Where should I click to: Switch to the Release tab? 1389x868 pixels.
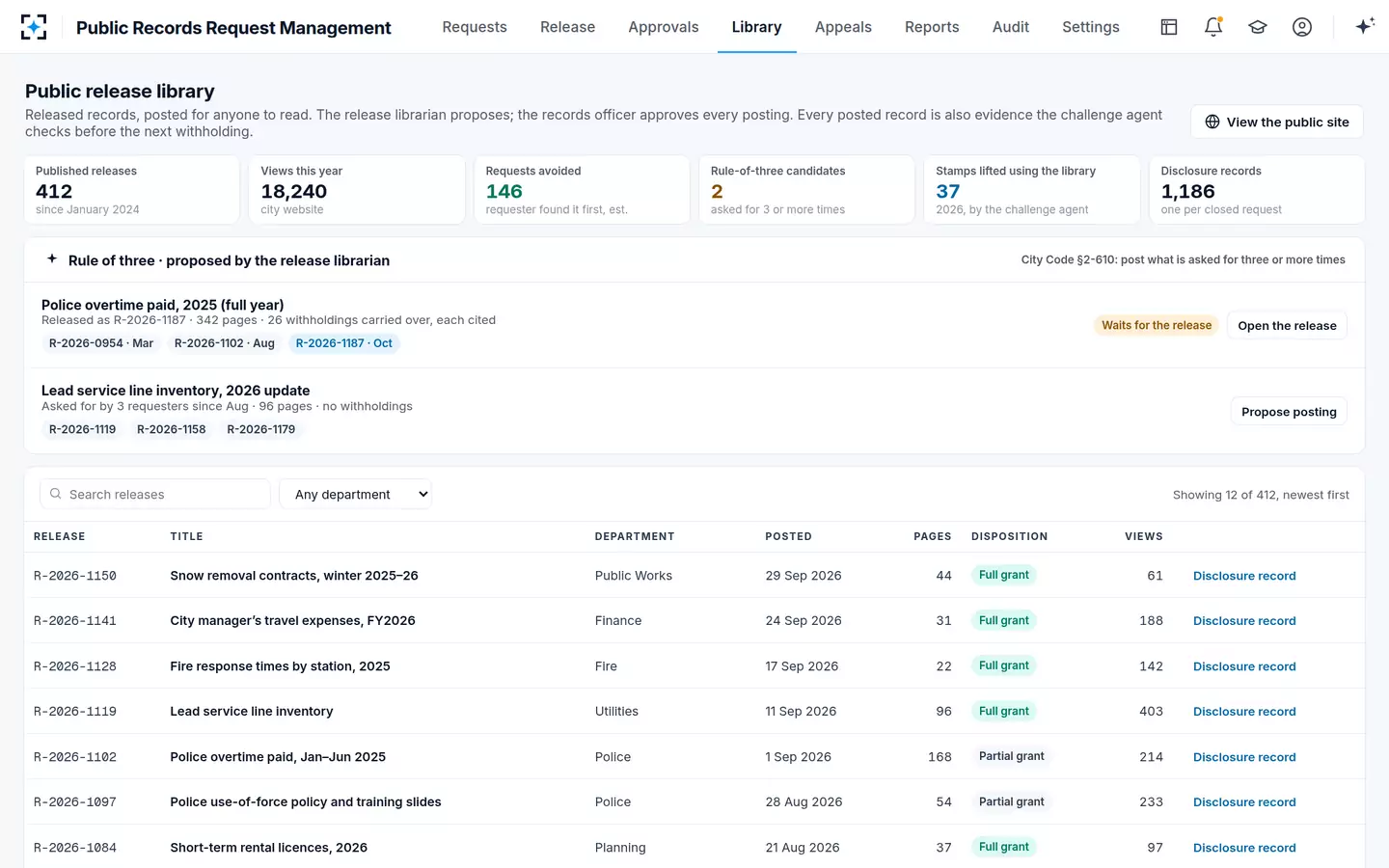pyautogui.click(x=567, y=27)
